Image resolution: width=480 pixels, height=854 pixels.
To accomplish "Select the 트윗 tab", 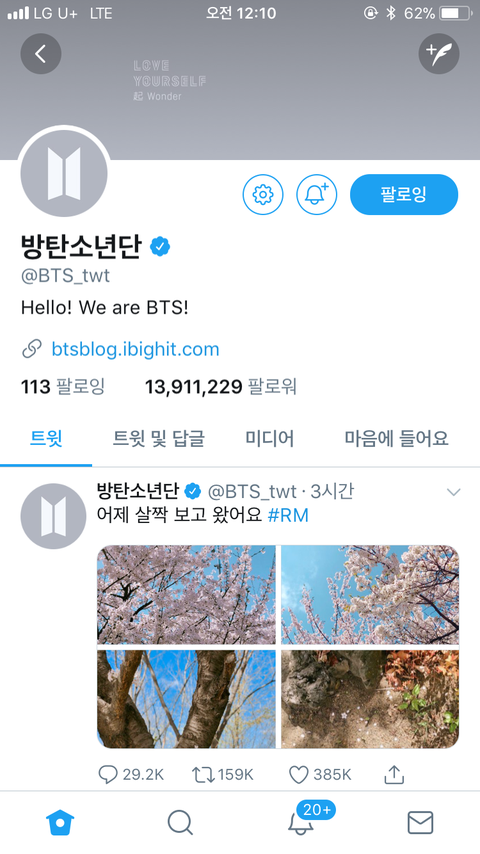I will tap(46, 438).
